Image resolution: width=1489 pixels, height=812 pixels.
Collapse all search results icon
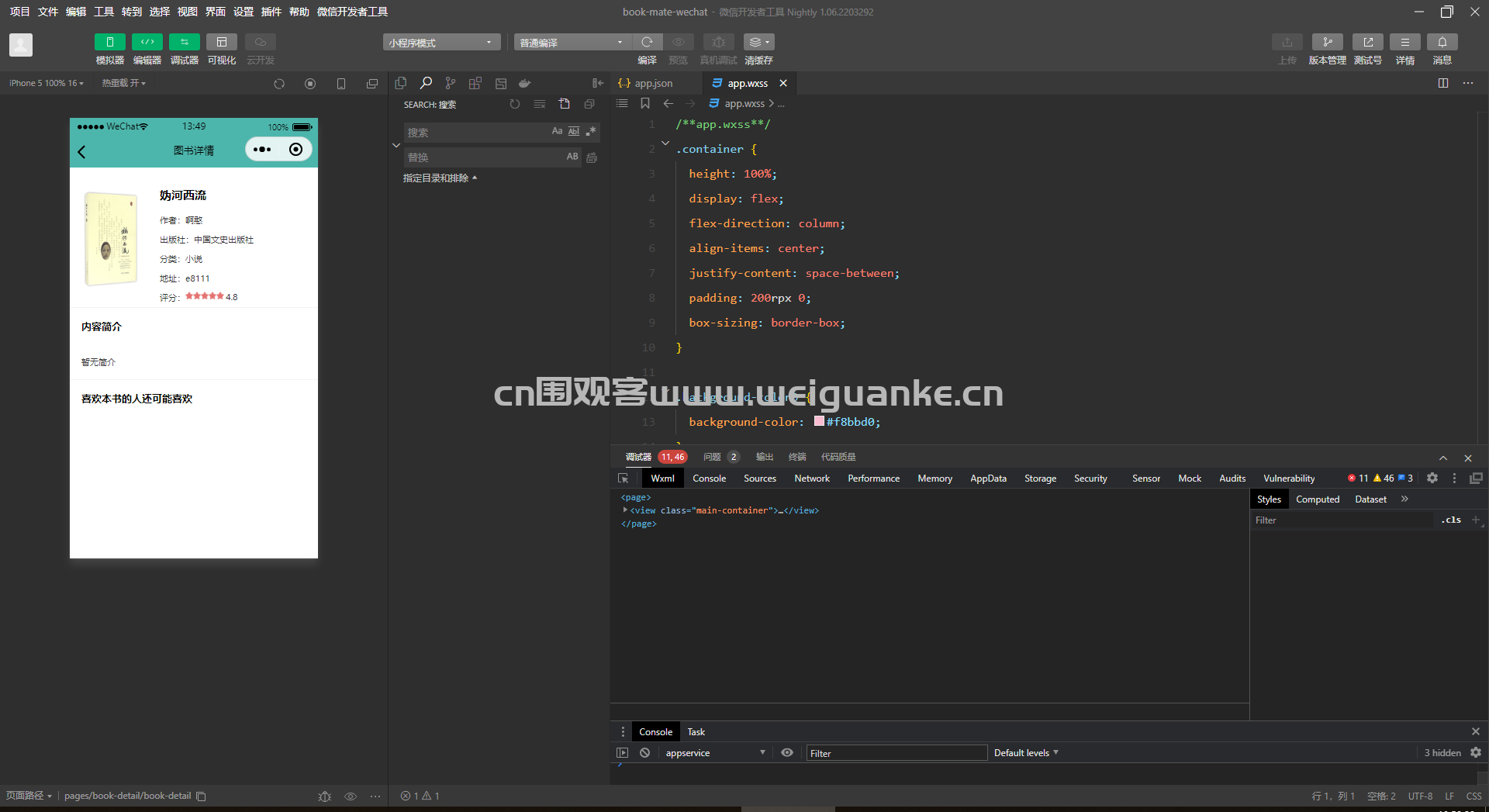tap(589, 104)
